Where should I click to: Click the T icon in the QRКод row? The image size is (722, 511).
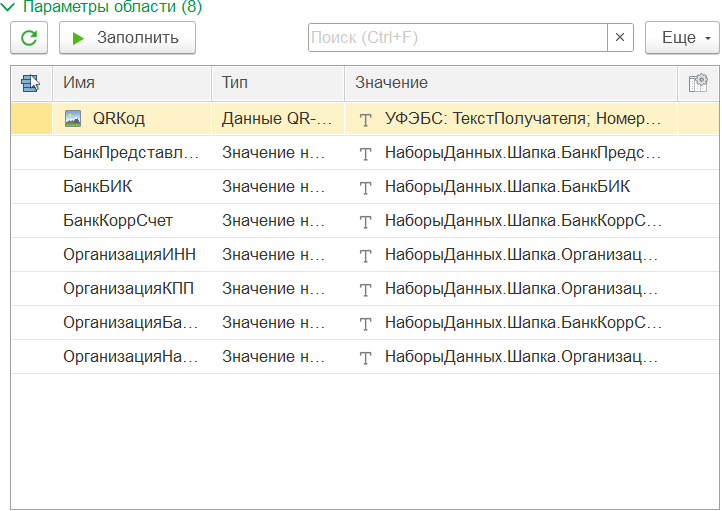click(x=365, y=120)
